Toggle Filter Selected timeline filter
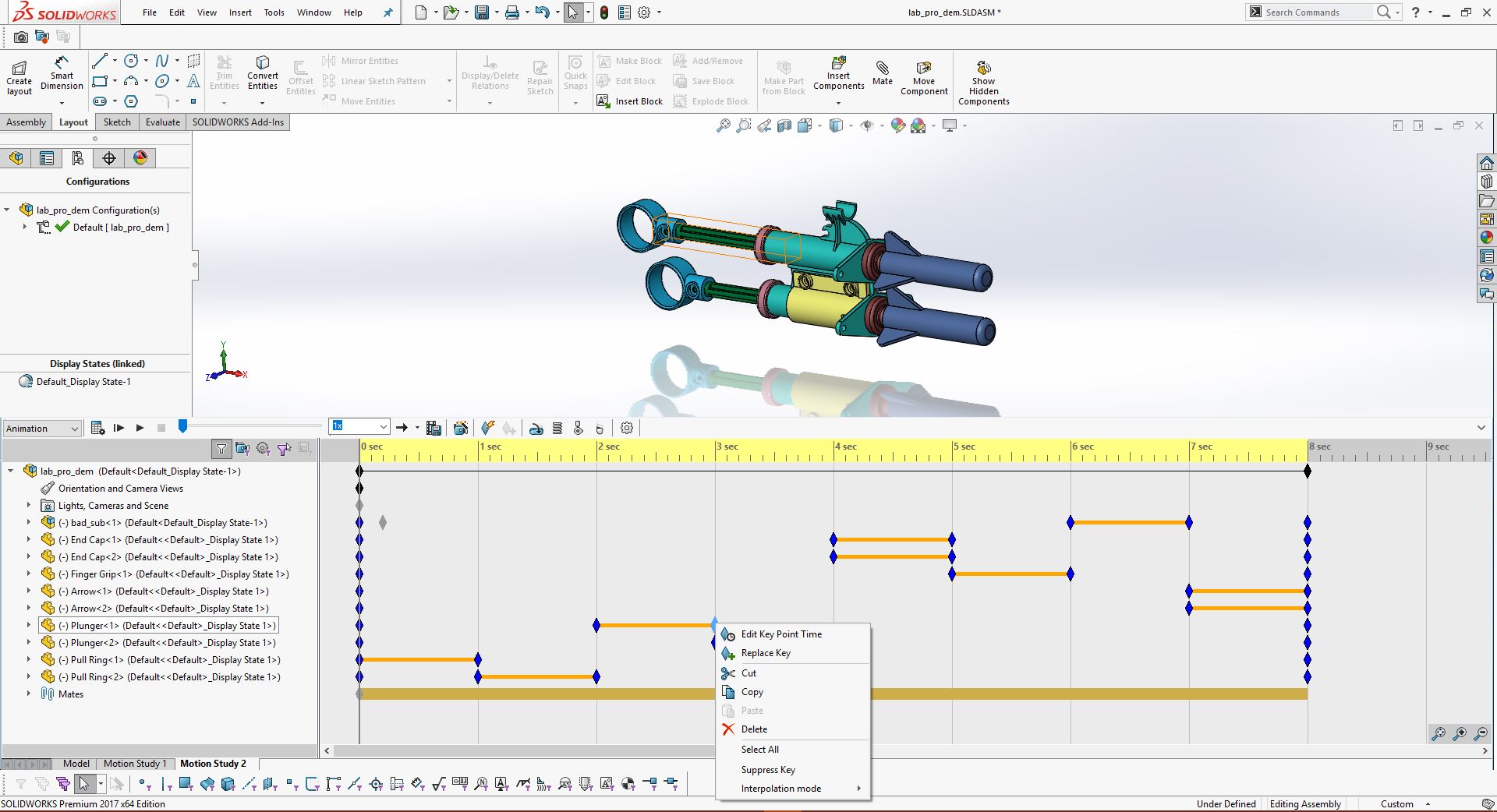 (285, 448)
